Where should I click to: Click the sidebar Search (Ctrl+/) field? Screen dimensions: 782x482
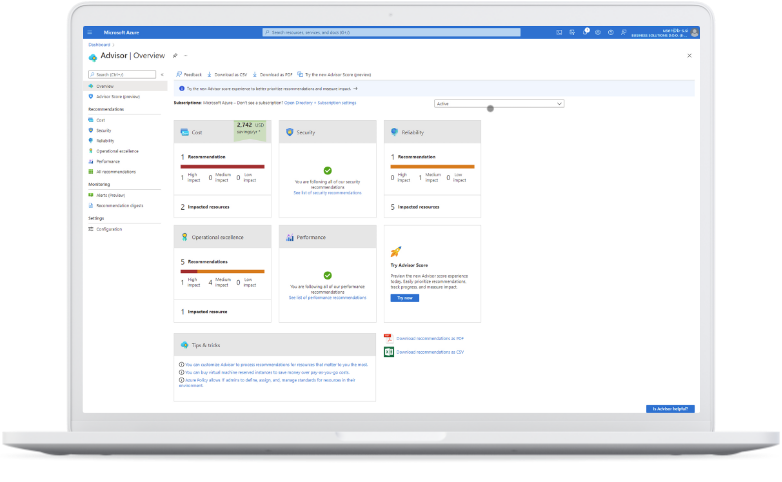pos(122,74)
